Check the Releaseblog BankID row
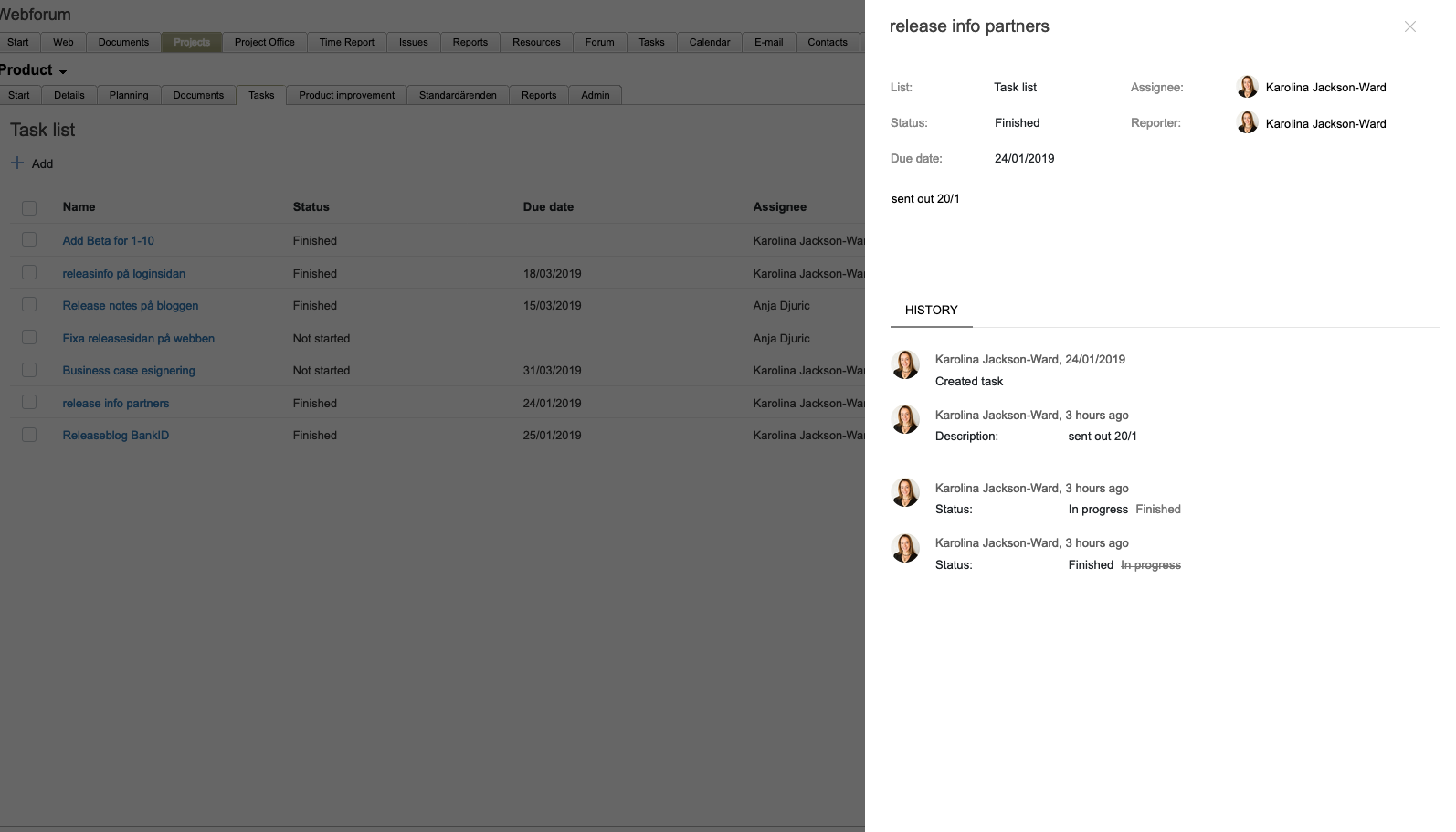The width and height of the screenshot is (1456, 832). [x=29, y=435]
